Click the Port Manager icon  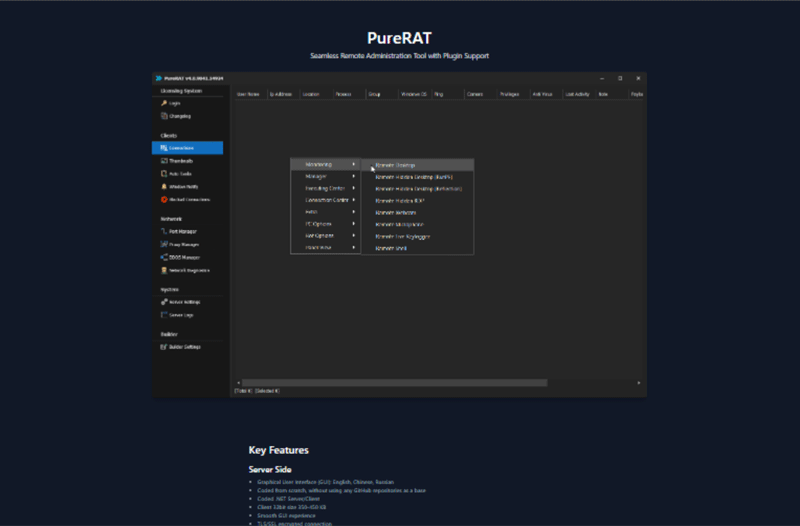[164, 231]
